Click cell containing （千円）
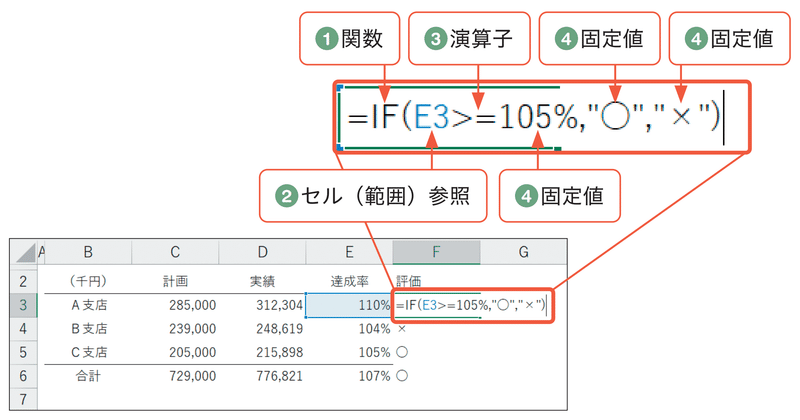800x420 pixels. coord(88,281)
